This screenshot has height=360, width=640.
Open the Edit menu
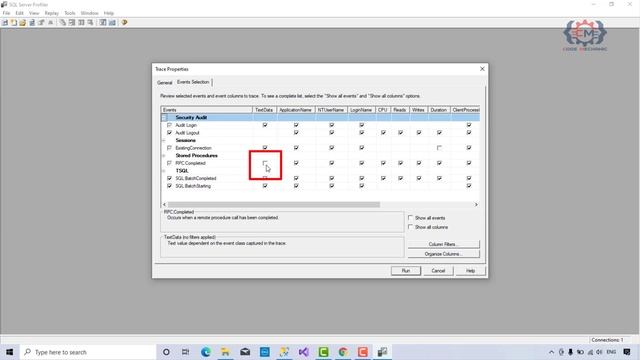(19, 13)
